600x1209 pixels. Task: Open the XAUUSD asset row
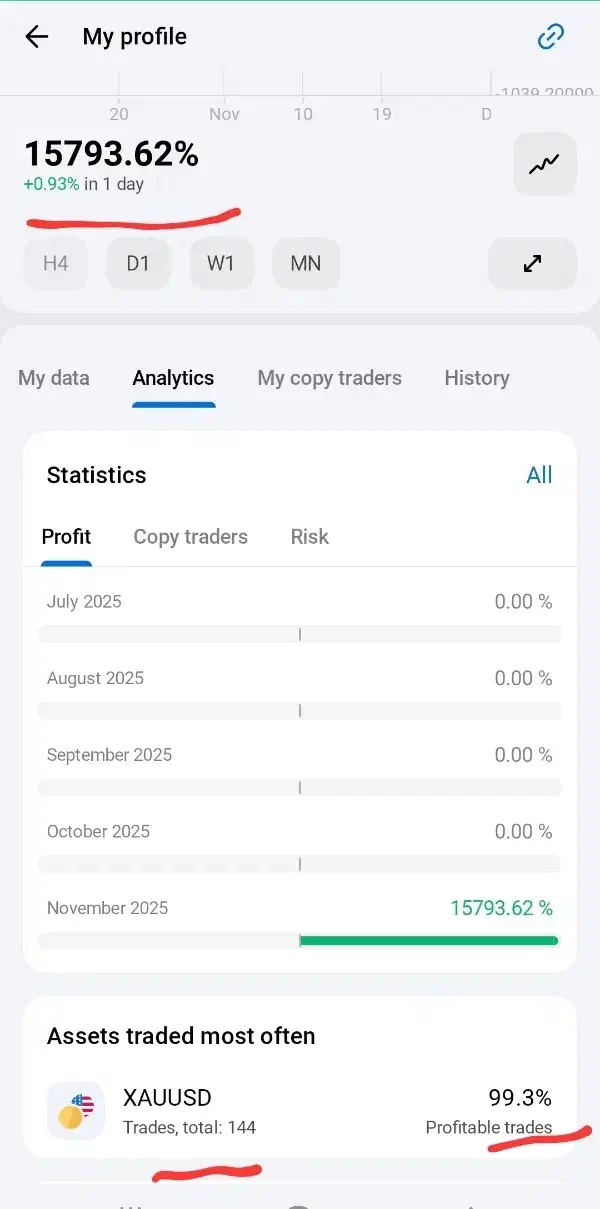pyautogui.click(x=300, y=1111)
